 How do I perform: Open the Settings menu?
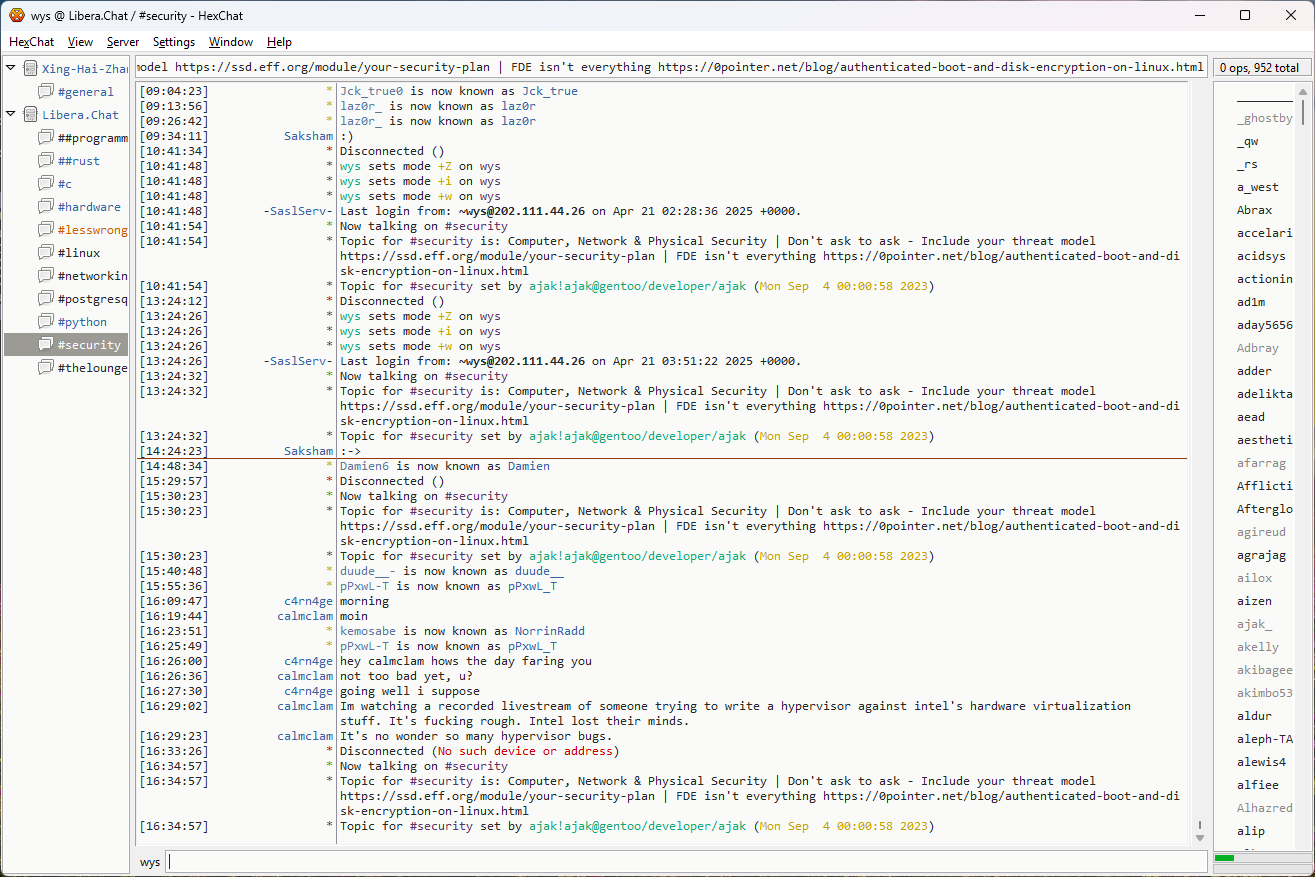(x=174, y=42)
